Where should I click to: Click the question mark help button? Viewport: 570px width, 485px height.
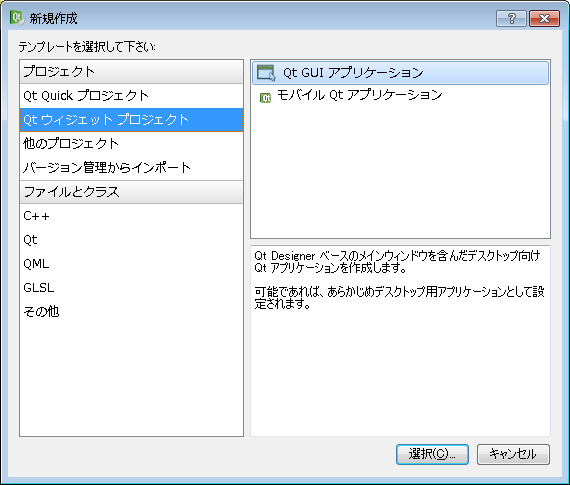coord(511,18)
